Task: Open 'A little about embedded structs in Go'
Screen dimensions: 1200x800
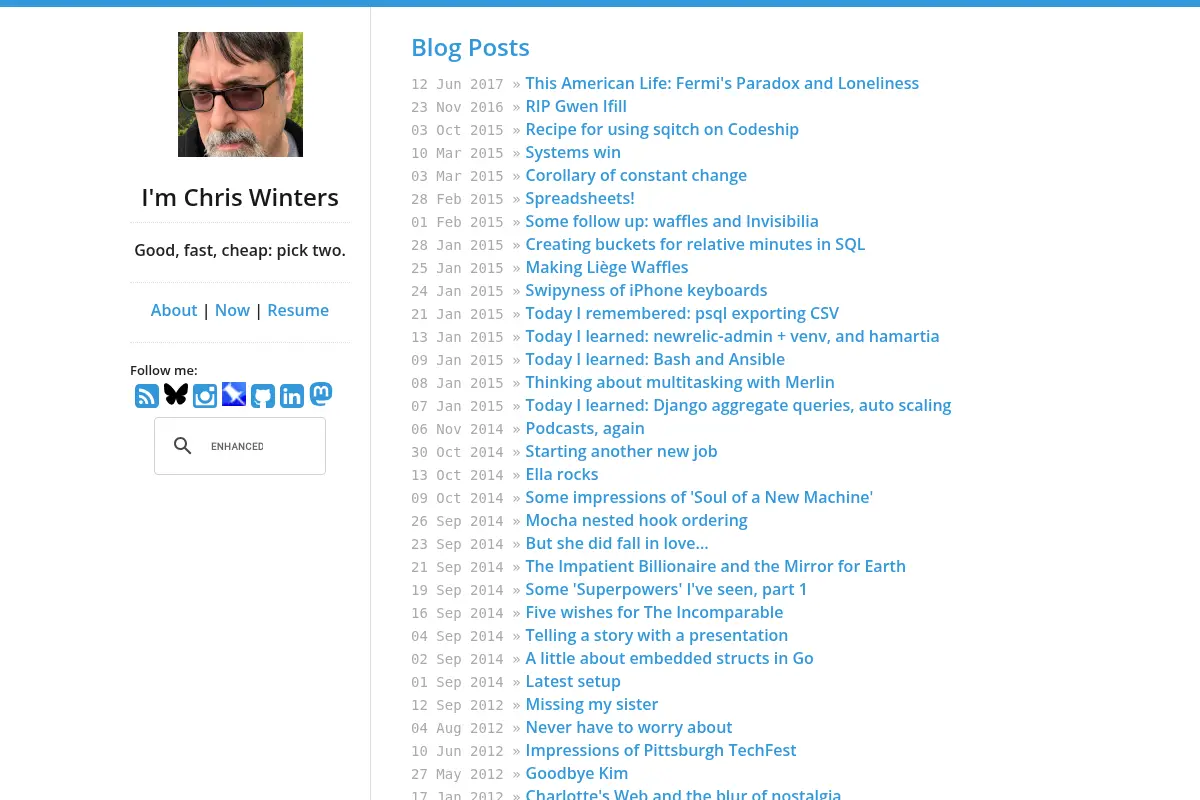Action: pos(669,658)
